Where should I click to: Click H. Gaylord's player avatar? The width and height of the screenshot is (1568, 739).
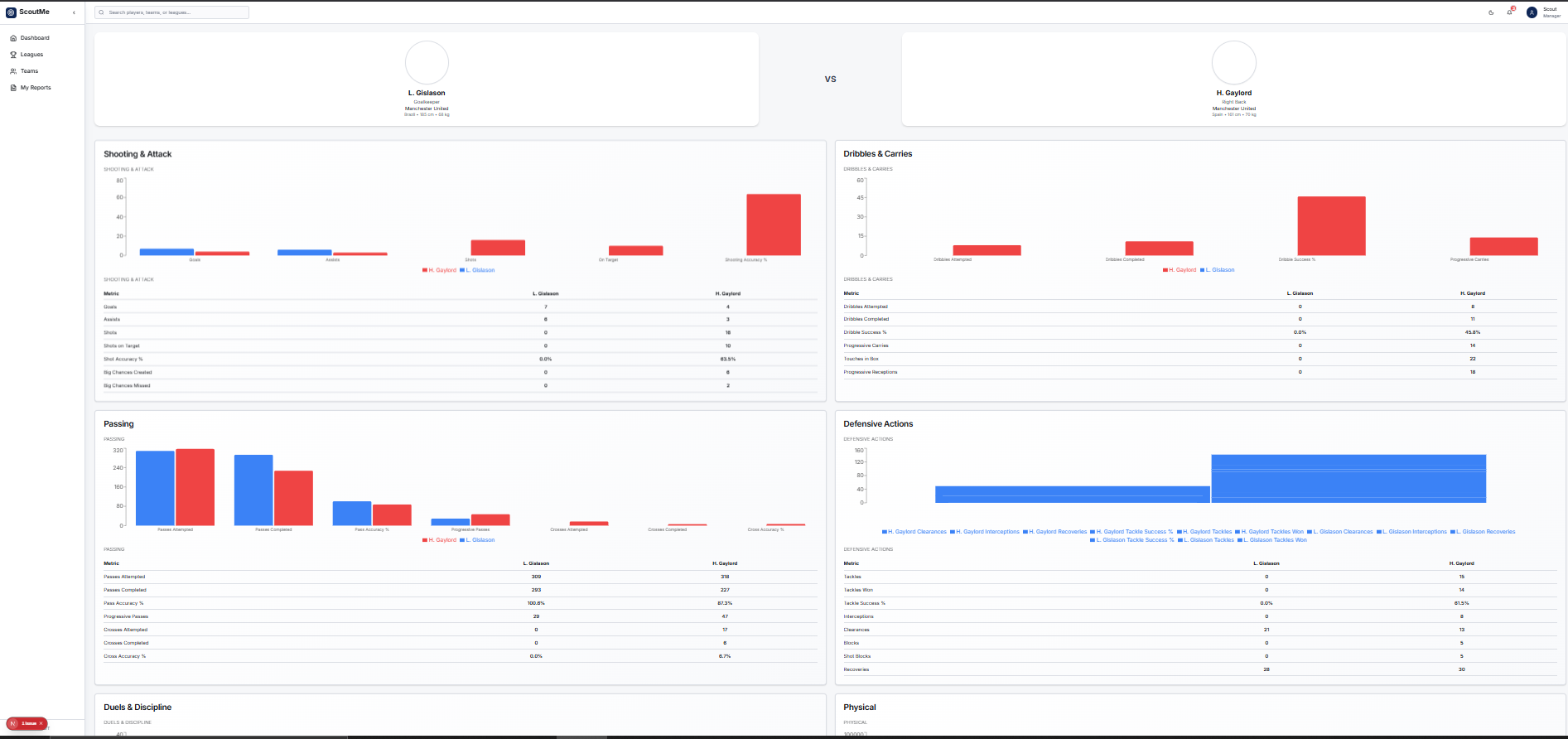(x=1233, y=63)
